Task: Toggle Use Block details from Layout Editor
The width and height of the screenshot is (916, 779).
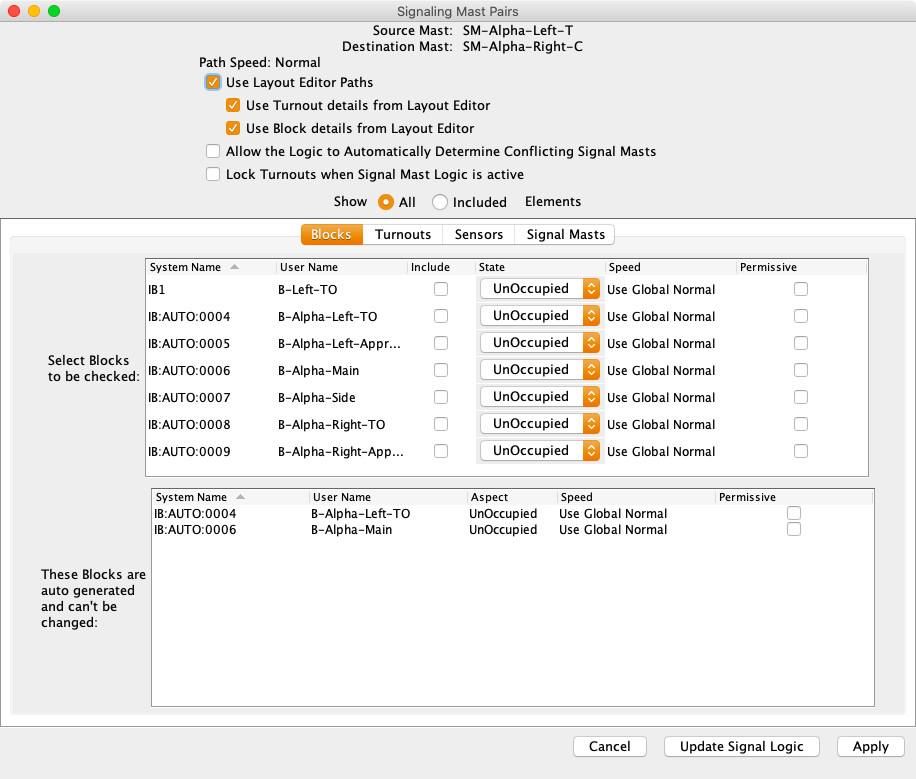Action: [233, 128]
